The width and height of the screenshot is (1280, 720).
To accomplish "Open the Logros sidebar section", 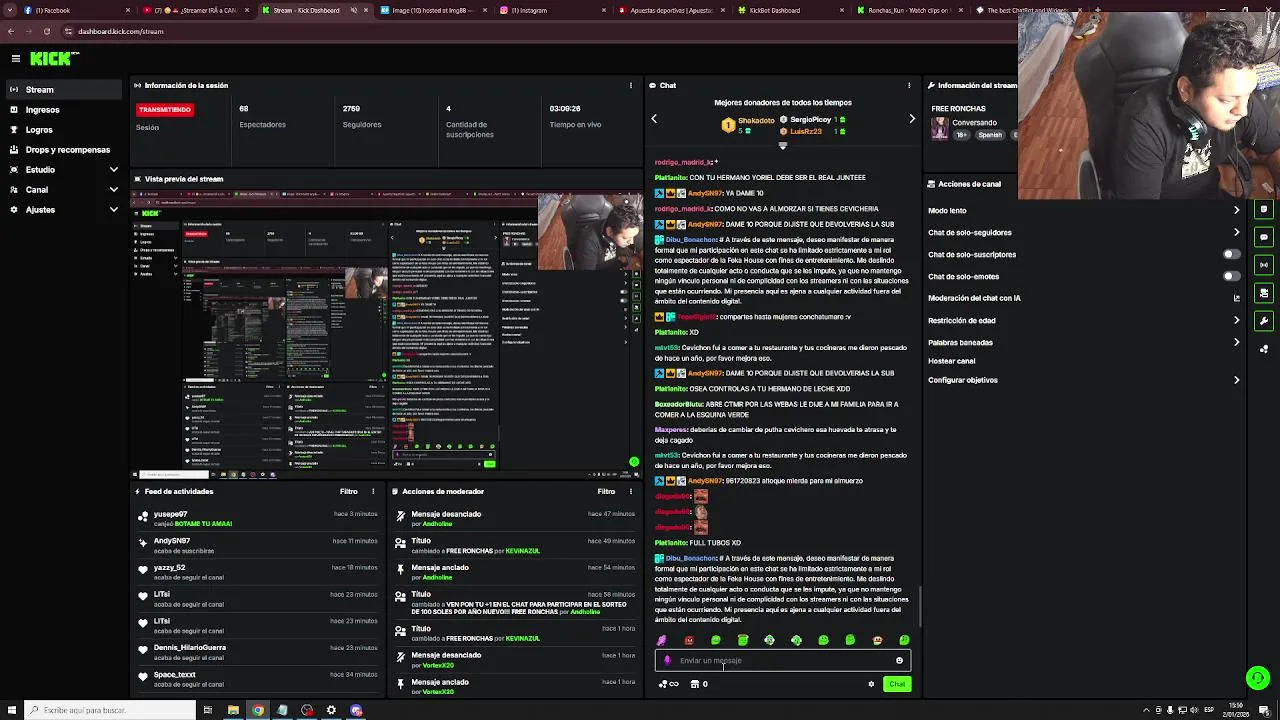I will 64,130.
